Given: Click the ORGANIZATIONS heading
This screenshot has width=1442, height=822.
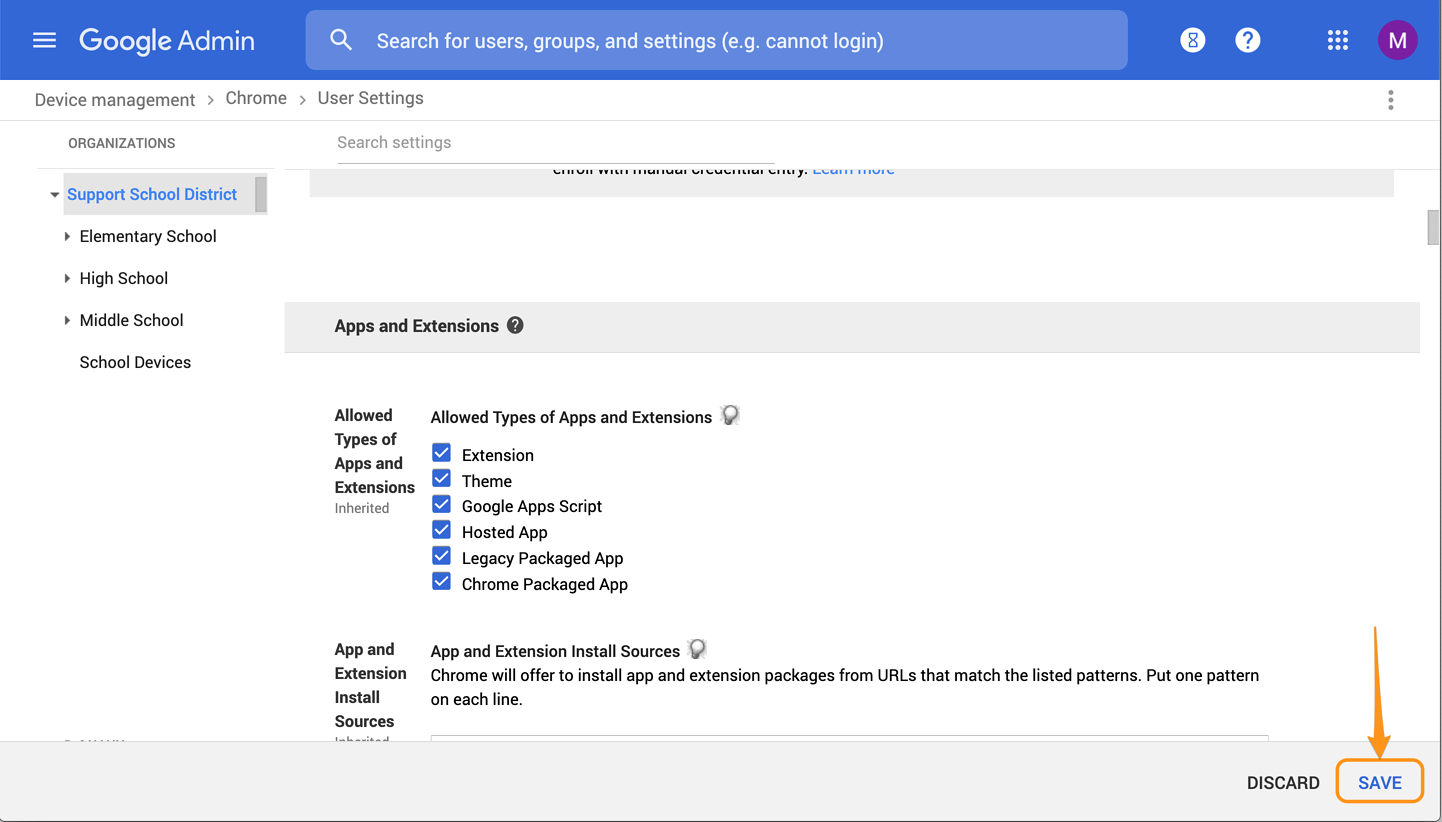Looking at the screenshot, I should pos(122,143).
